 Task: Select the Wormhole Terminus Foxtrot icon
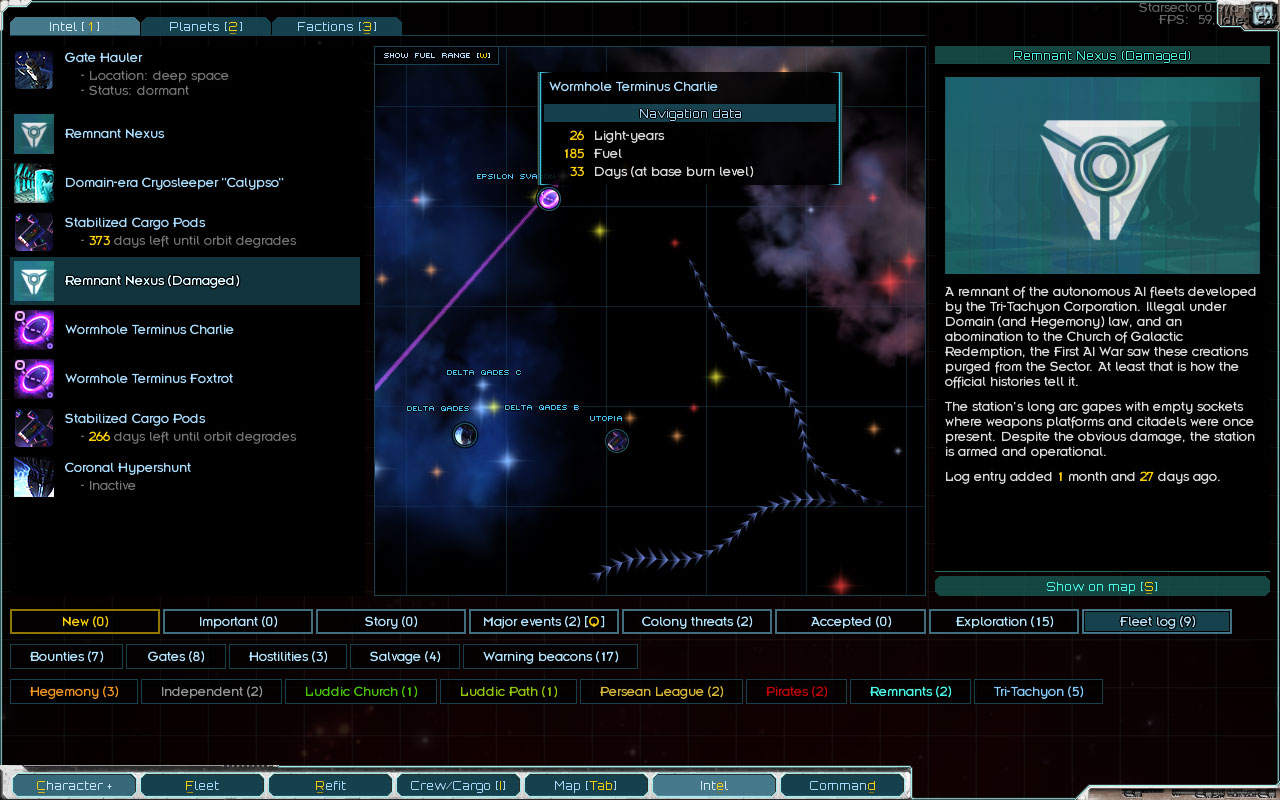[34, 379]
